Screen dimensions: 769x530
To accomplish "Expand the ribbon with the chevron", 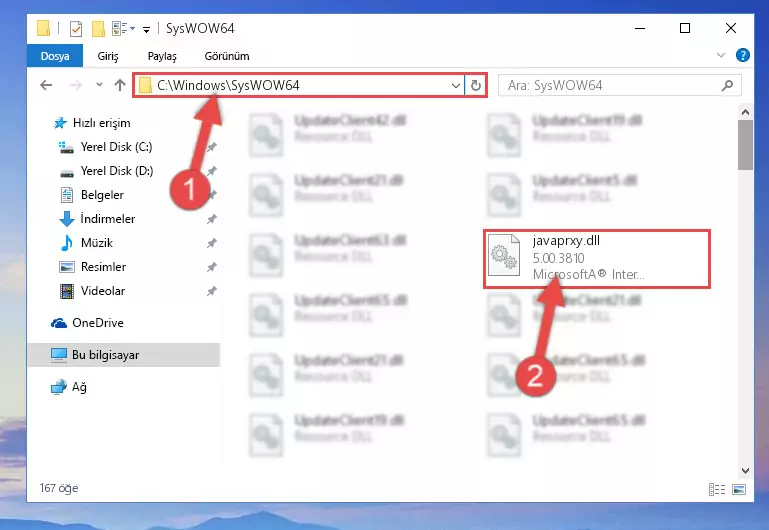I will click(x=720, y=55).
